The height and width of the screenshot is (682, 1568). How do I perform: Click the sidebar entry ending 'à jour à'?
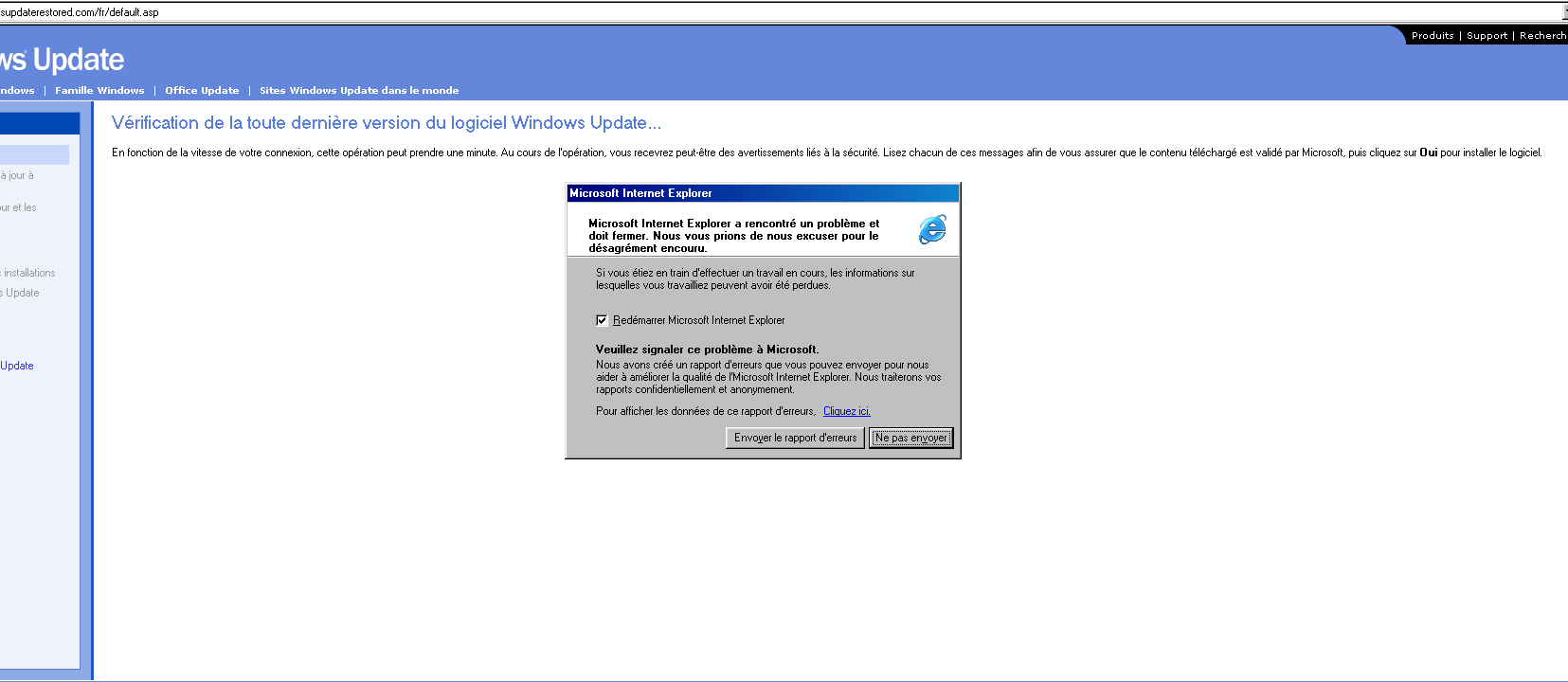pos(17,175)
